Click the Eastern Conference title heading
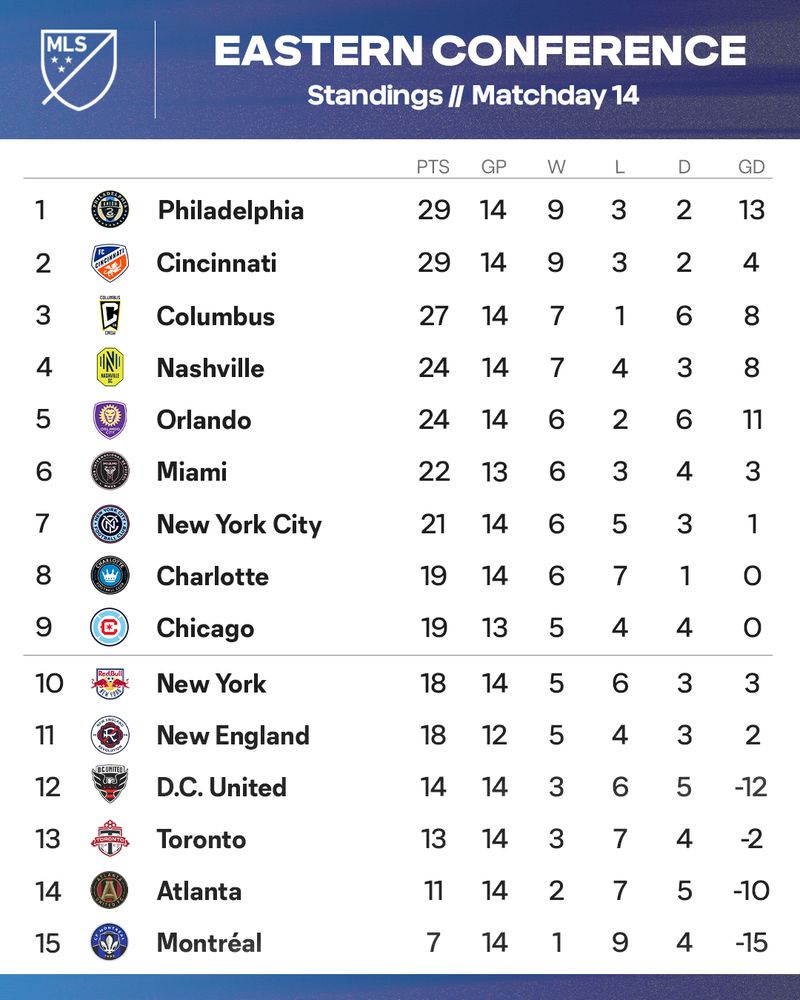Screen dimensions: 800x1000 coord(480,50)
